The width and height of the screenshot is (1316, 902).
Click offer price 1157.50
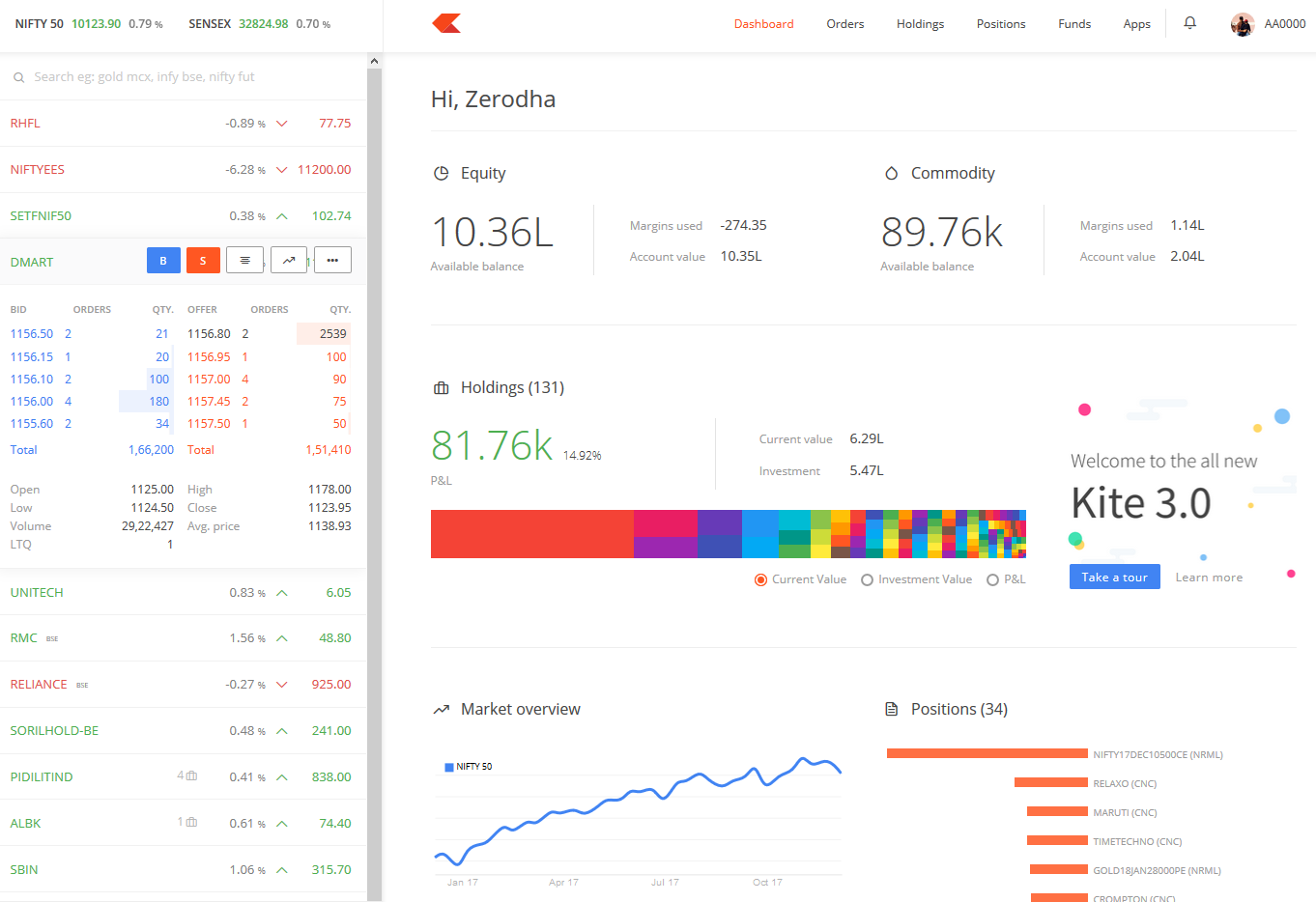(209, 423)
